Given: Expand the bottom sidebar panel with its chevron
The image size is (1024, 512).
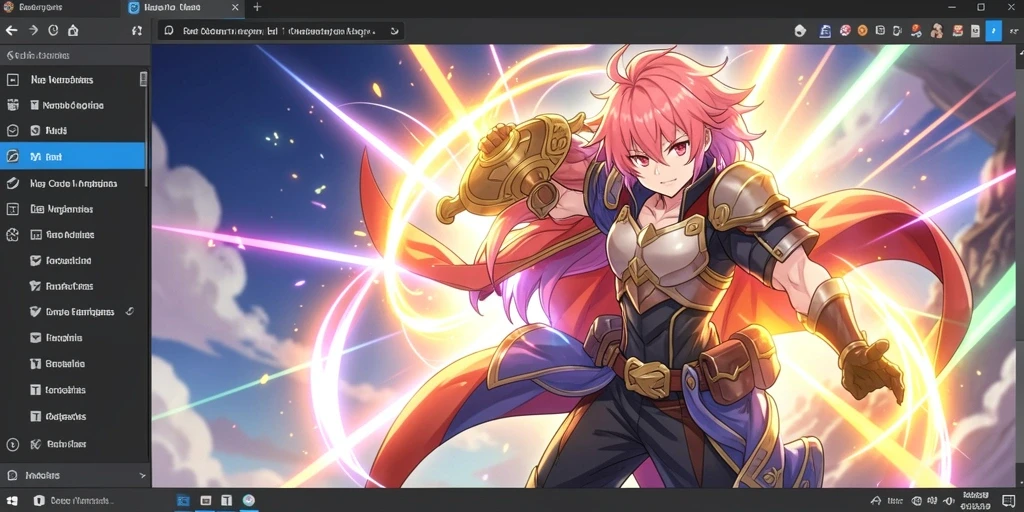Looking at the screenshot, I should [142, 476].
